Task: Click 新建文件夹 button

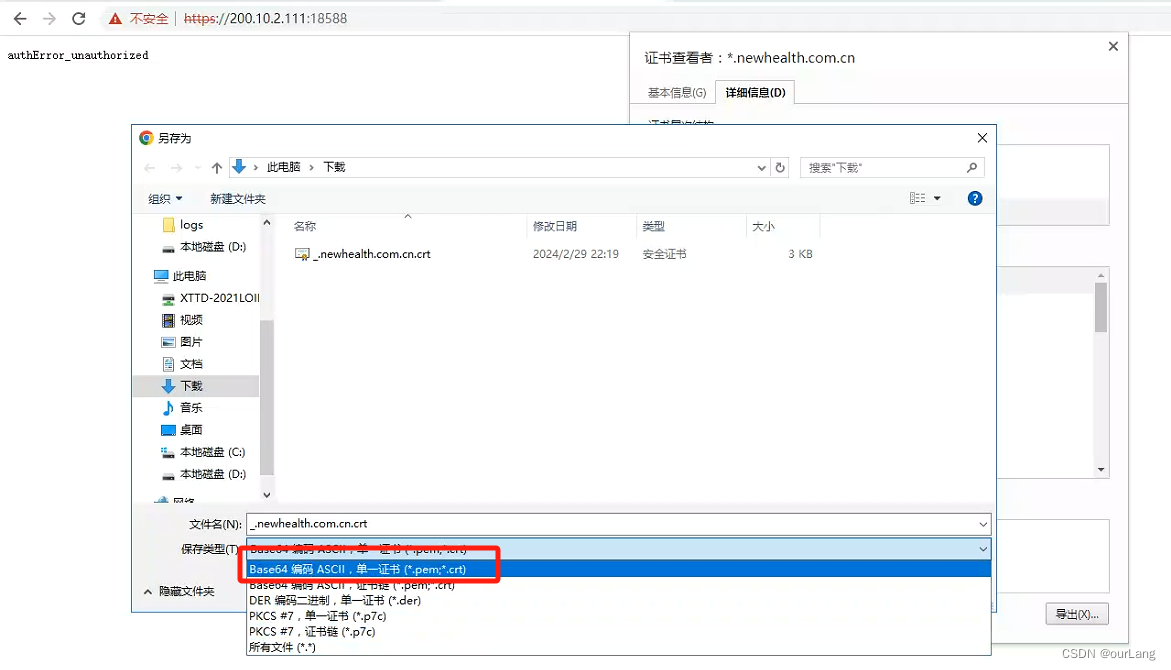Action: (237, 199)
